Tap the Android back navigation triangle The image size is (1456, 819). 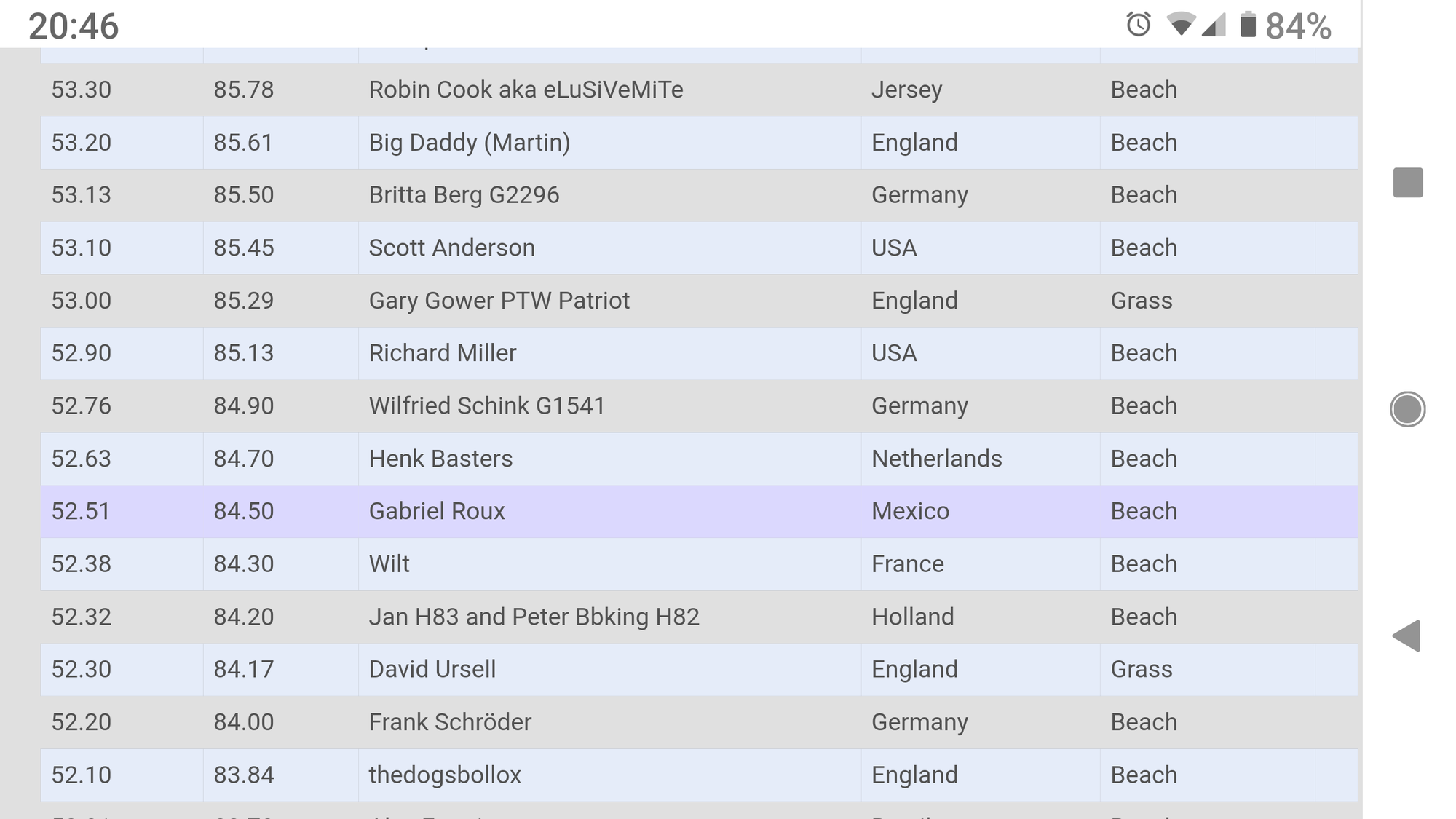click(1406, 636)
